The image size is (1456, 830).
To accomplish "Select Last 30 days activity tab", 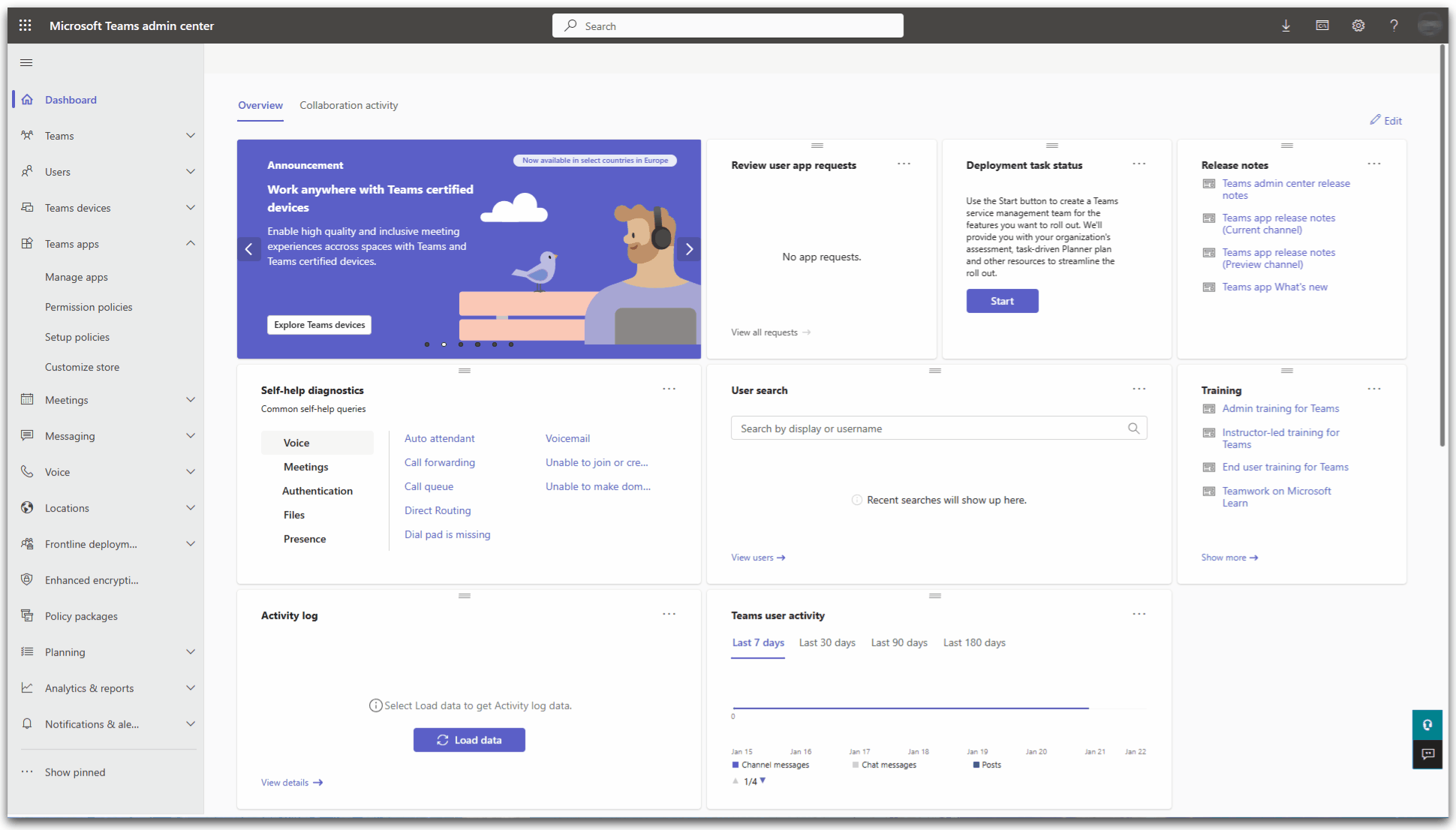I will point(827,642).
